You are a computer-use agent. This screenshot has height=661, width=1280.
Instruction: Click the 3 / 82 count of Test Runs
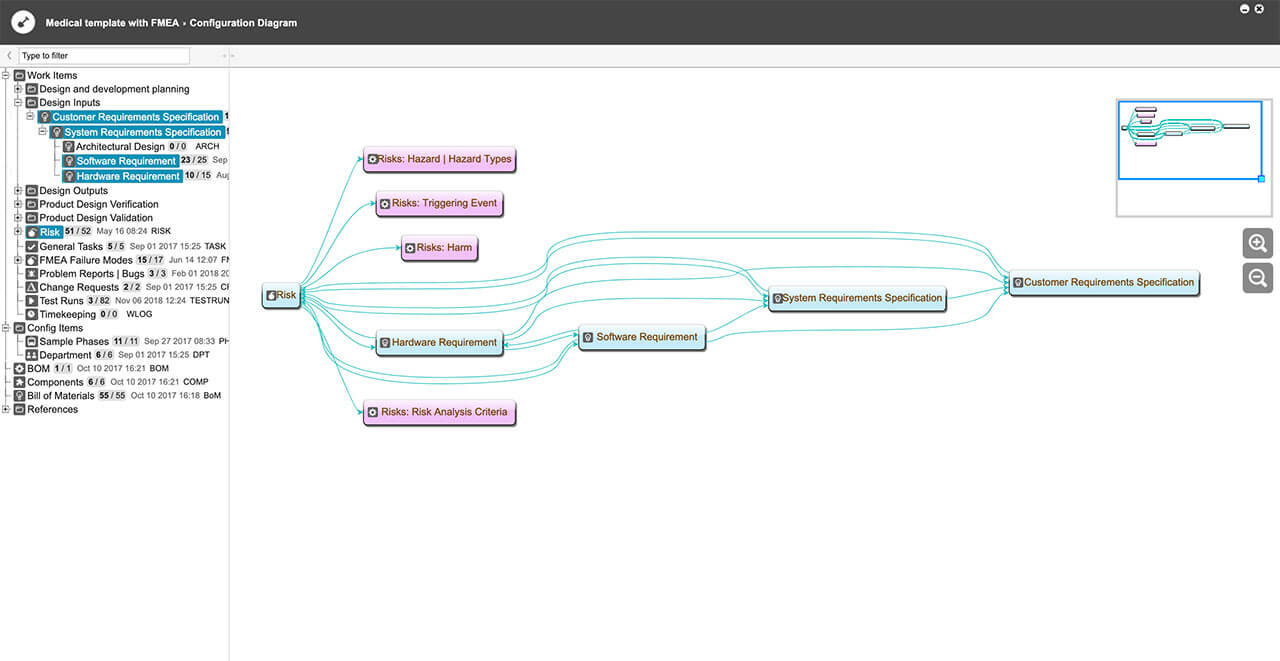pyautogui.click(x=97, y=300)
